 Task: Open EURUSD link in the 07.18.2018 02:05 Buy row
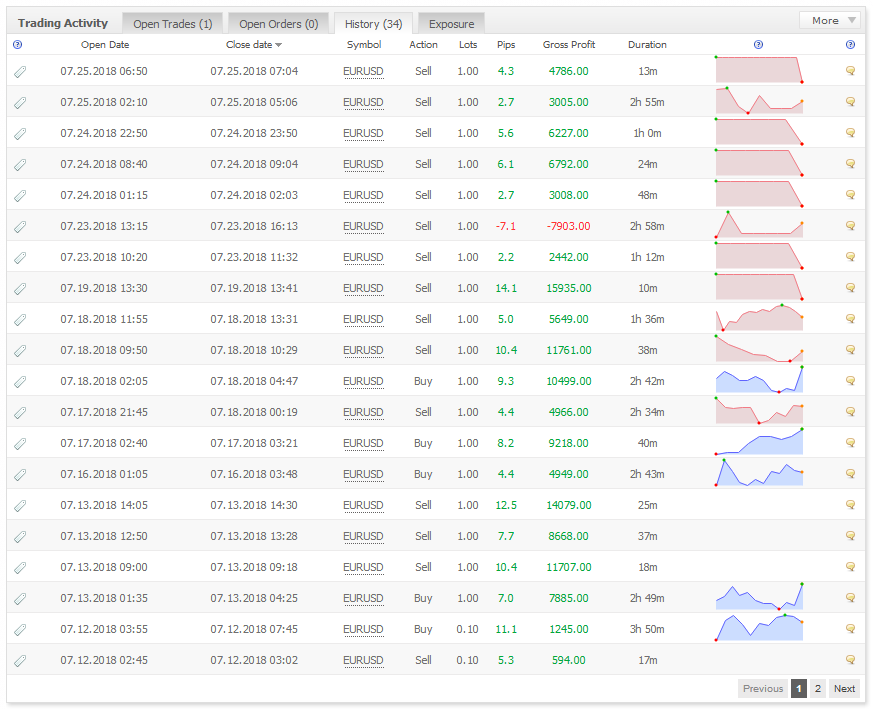coord(363,382)
